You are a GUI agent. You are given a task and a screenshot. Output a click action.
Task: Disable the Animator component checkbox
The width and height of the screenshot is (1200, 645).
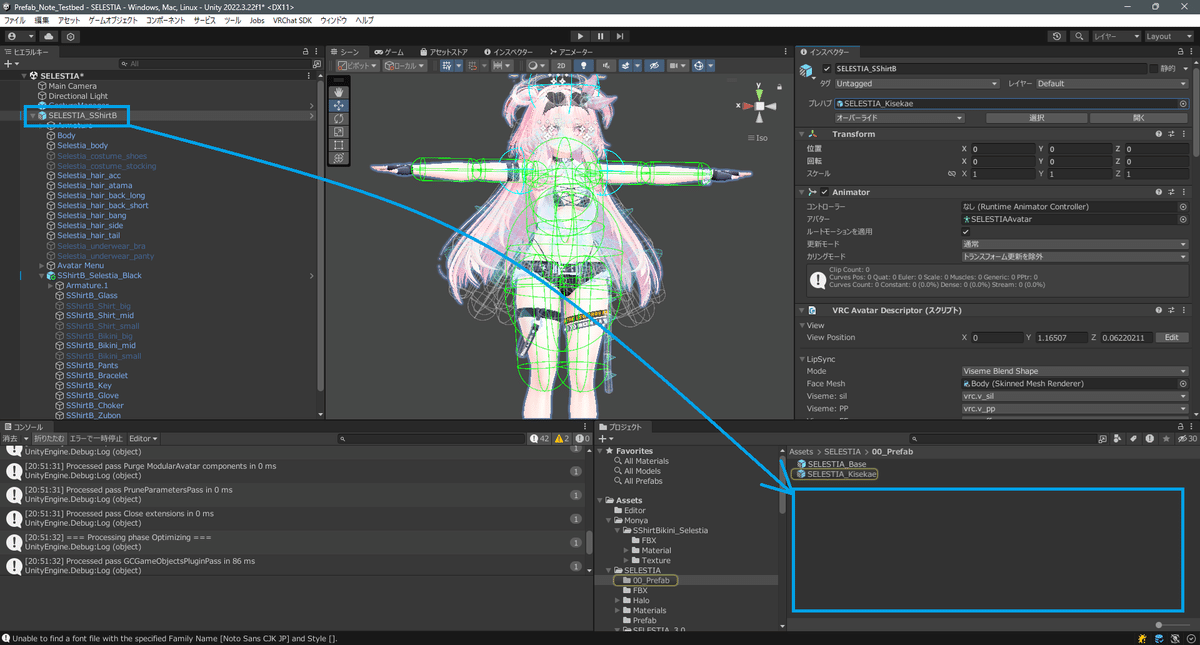click(x=824, y=192)
